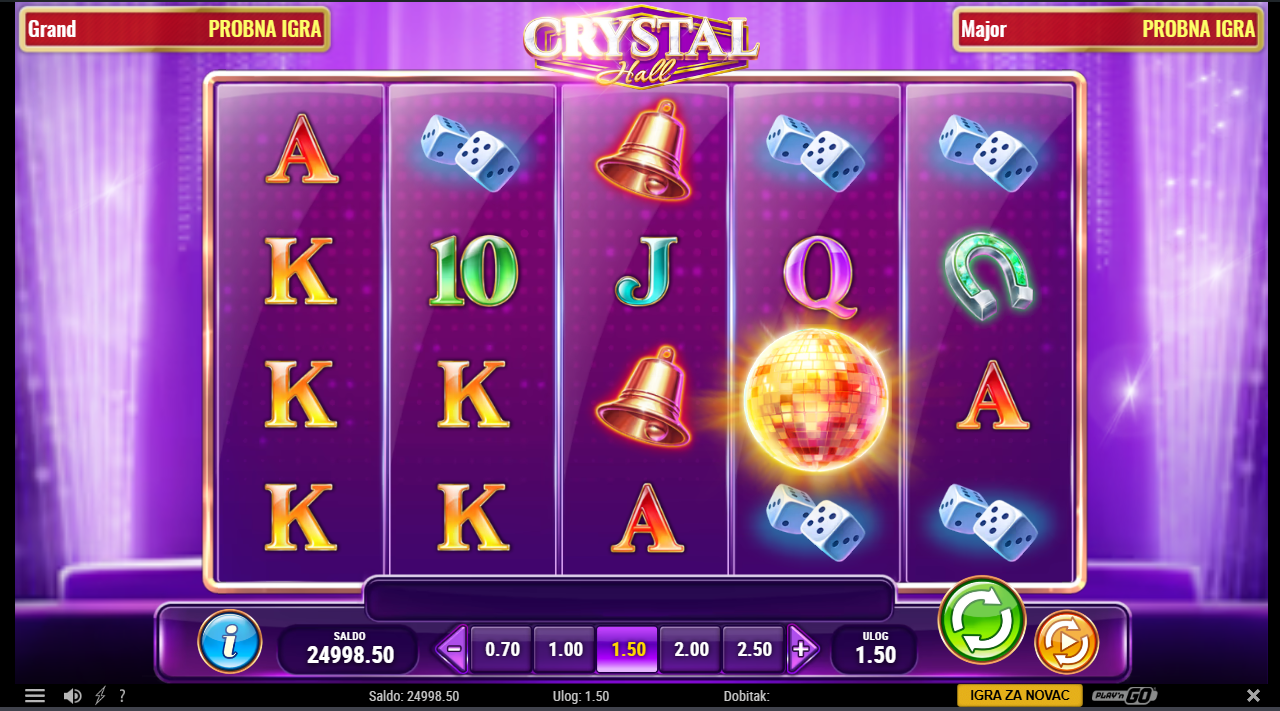Image resolution: width=1280 pixels, height=711 pixels.
Task: Click the Major jackpot banner
Action: point(1107,29)
